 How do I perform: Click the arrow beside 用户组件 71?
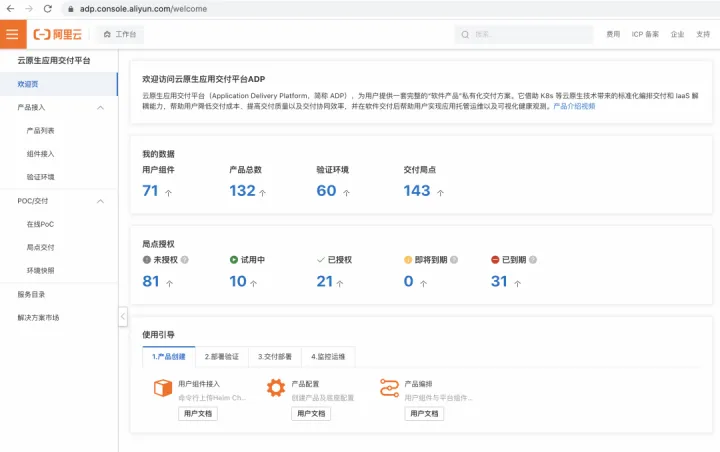(x=169, y=193)
